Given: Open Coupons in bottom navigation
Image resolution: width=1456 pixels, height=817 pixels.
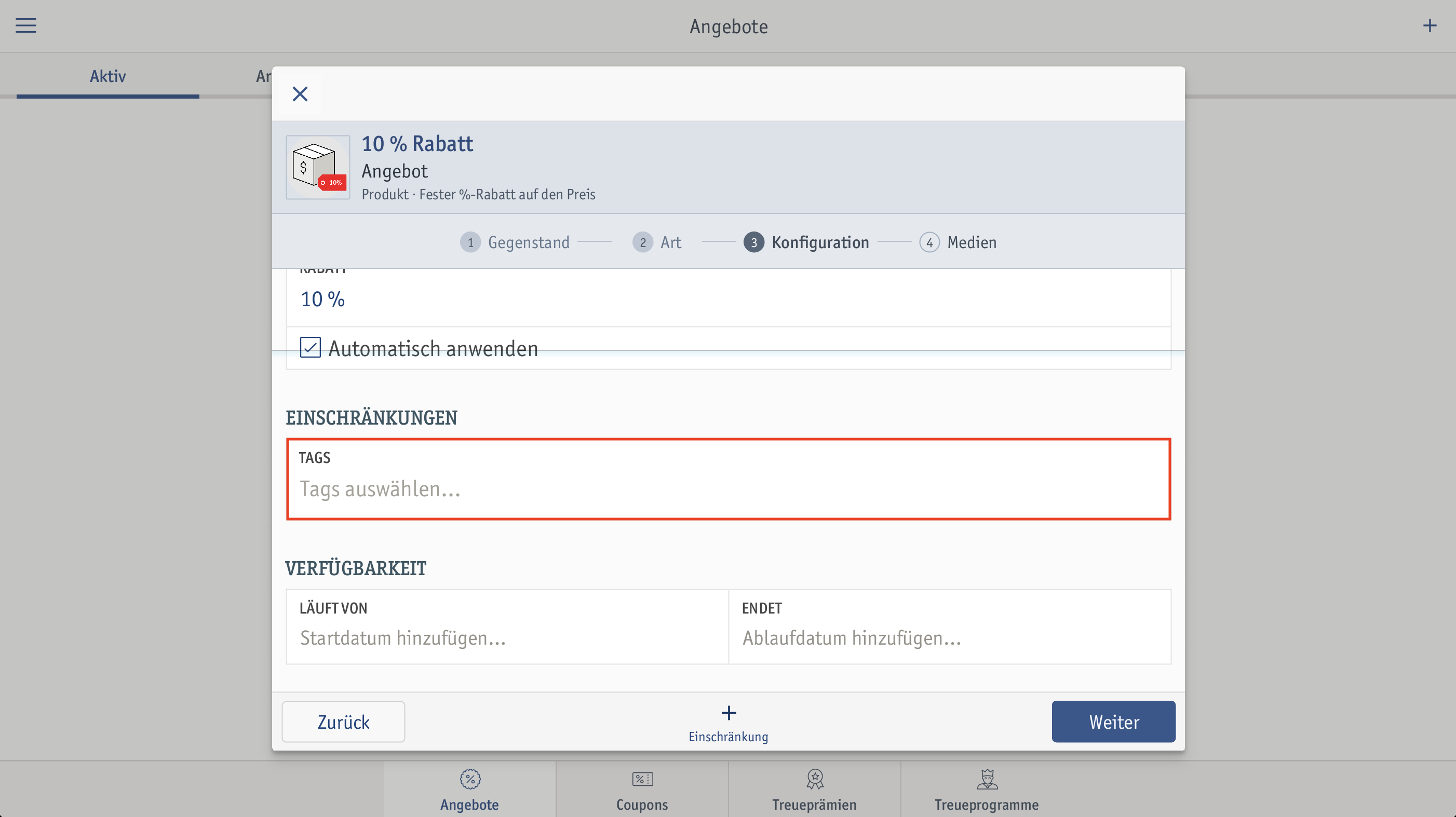Looking at the screenshot, I should pyautogui.click(x=642, y=789).
